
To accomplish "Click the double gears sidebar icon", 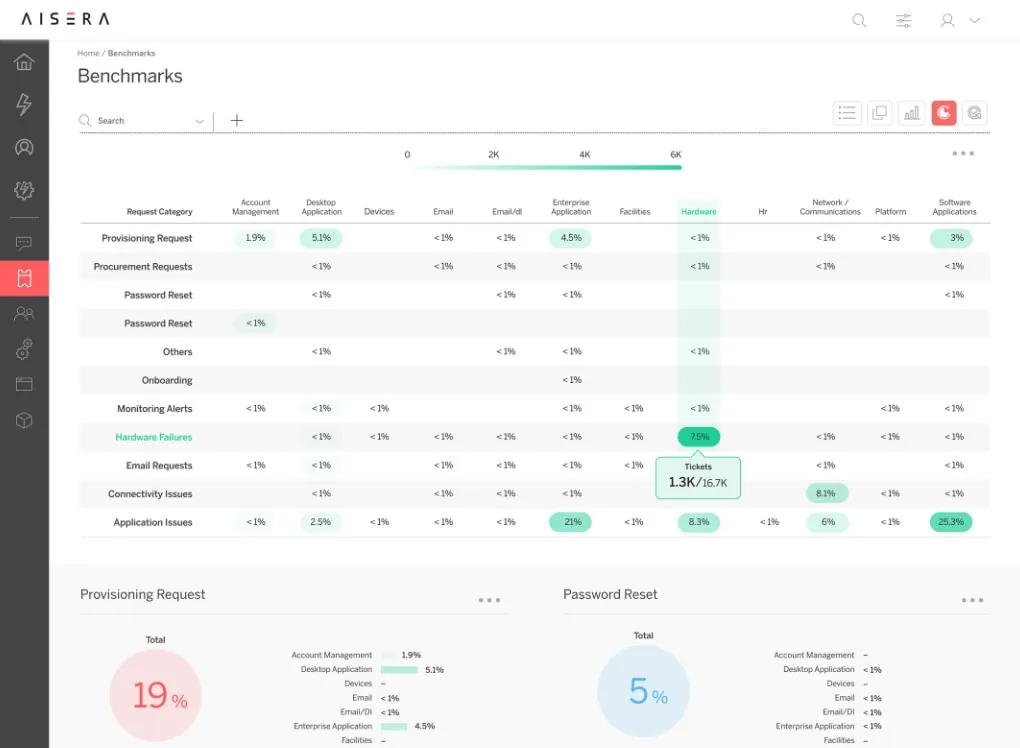I will (x=24, y=349).
